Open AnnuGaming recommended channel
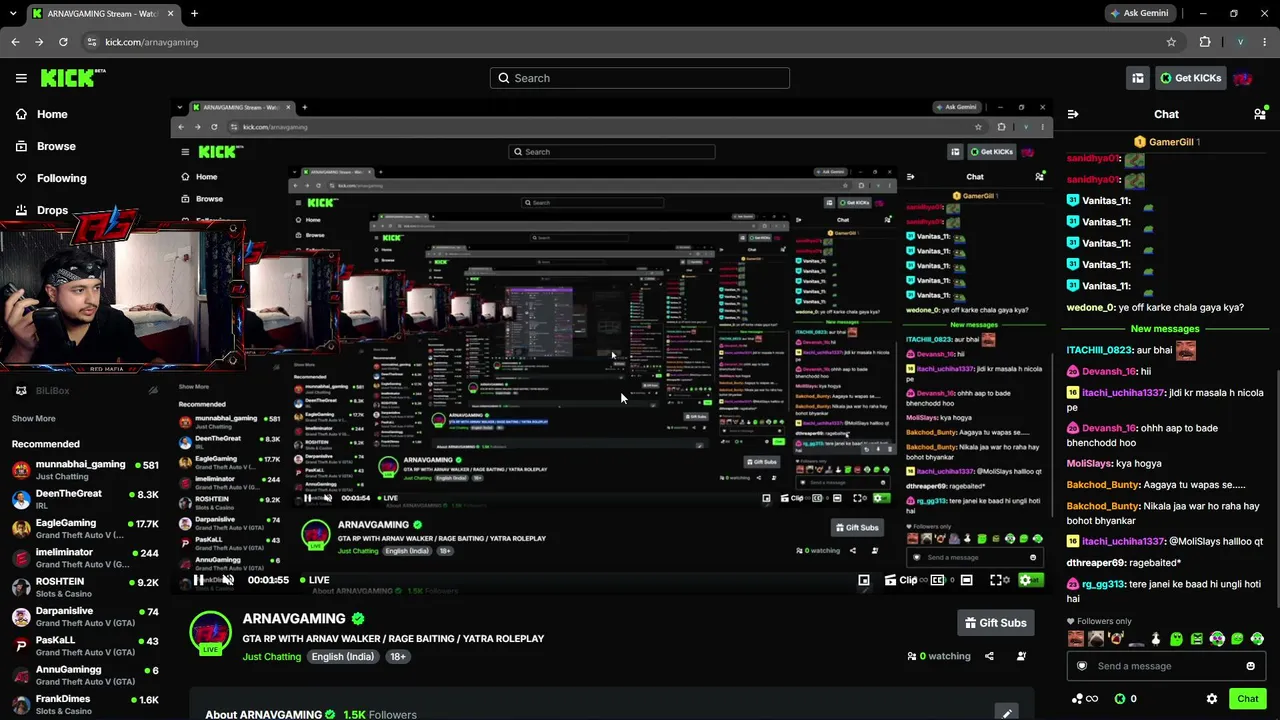 (85, 674)
